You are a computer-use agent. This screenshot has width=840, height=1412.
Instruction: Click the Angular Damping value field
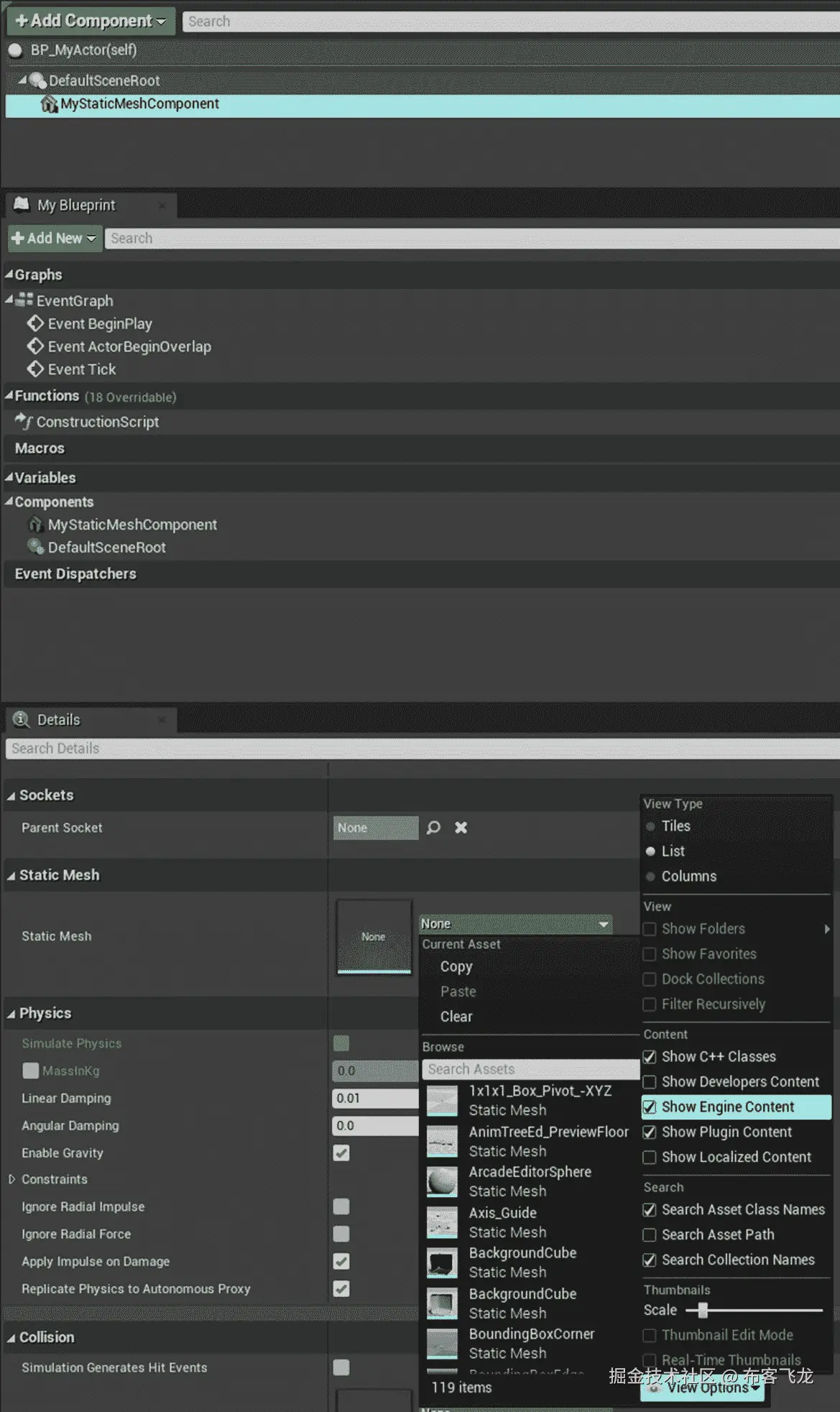(375, 1126)
